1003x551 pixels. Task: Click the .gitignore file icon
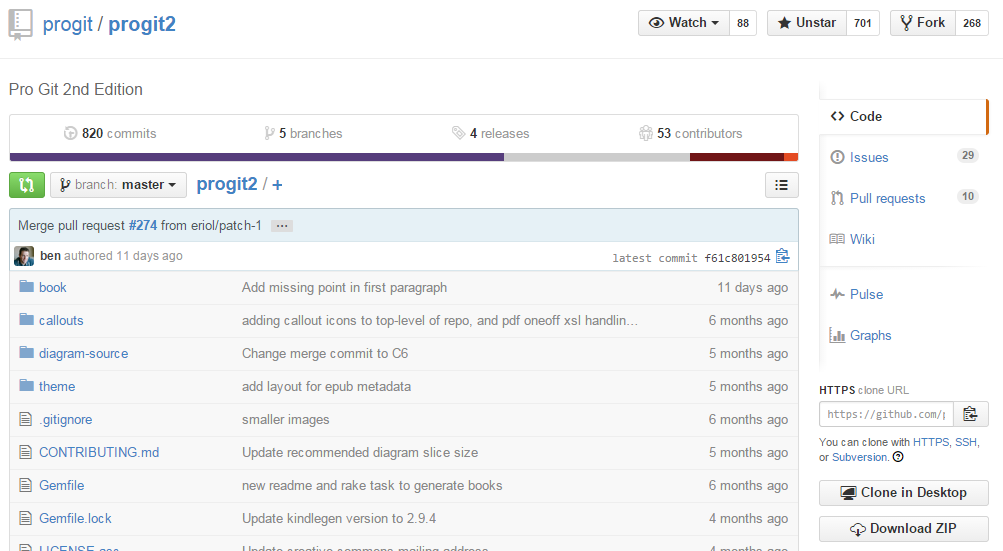tap(26, 419)
